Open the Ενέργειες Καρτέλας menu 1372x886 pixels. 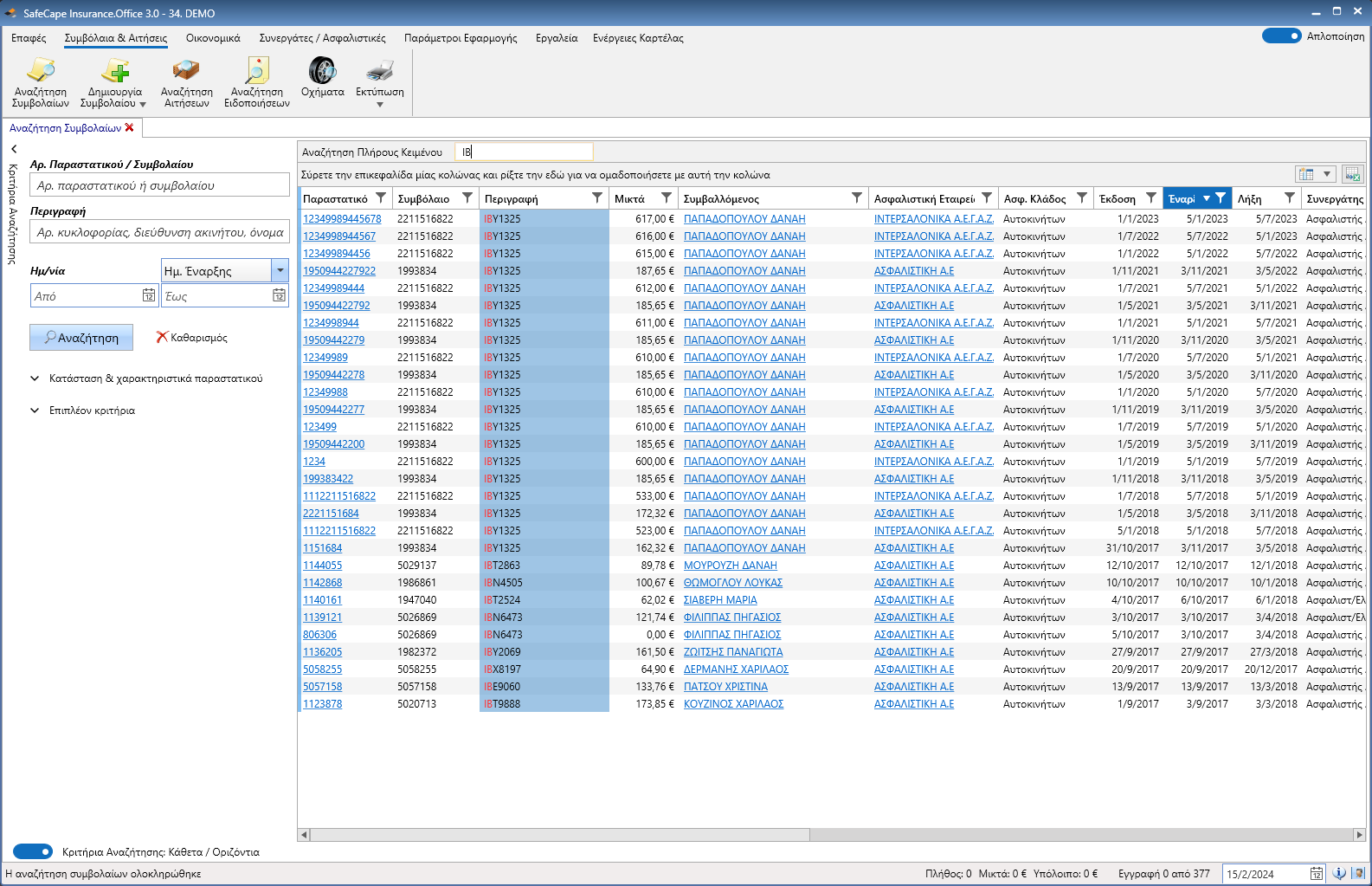tap(638, 38)
